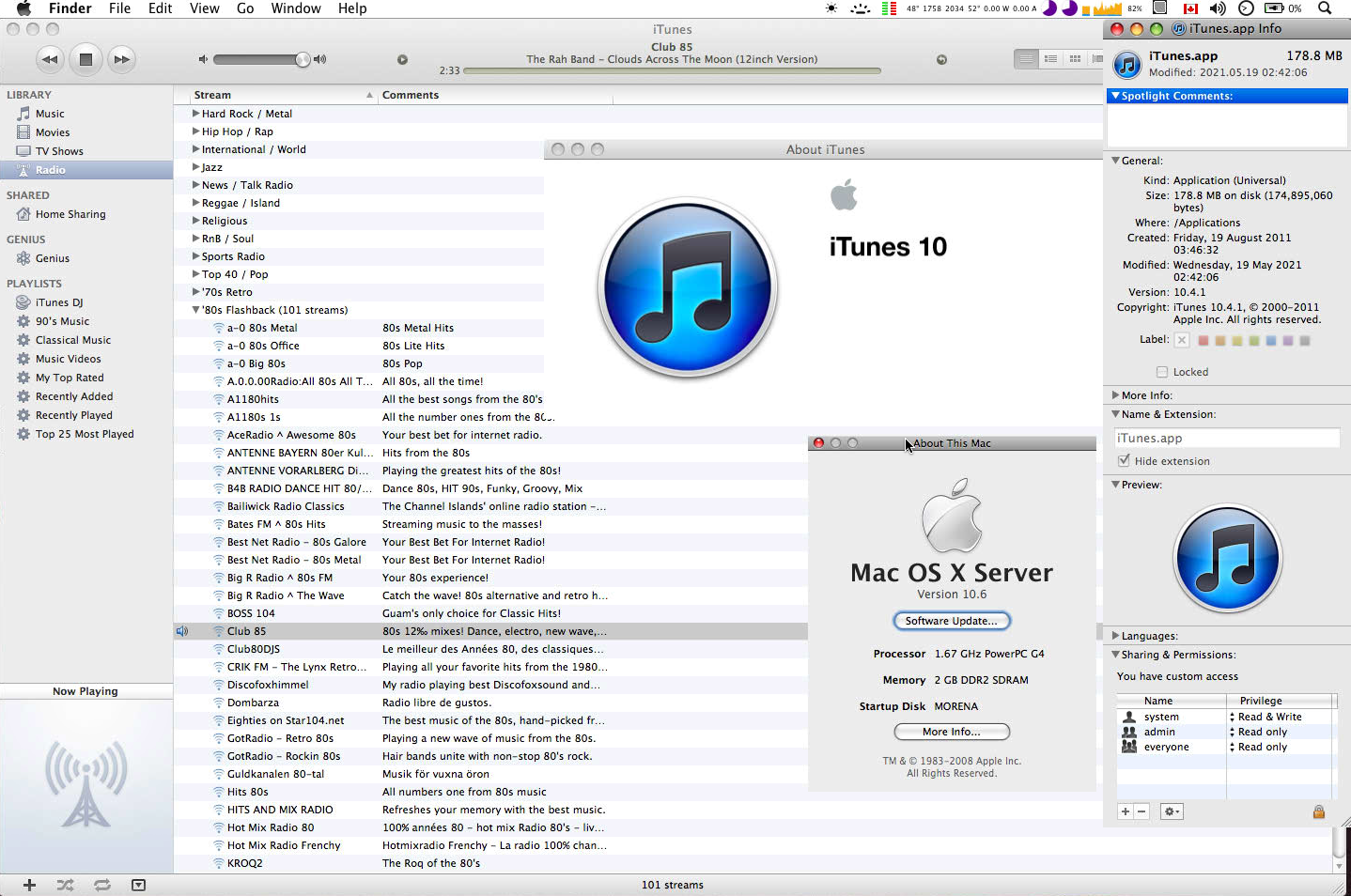
Task: Uncheck the Hide extension checkbox
Action: (1124, 461)
